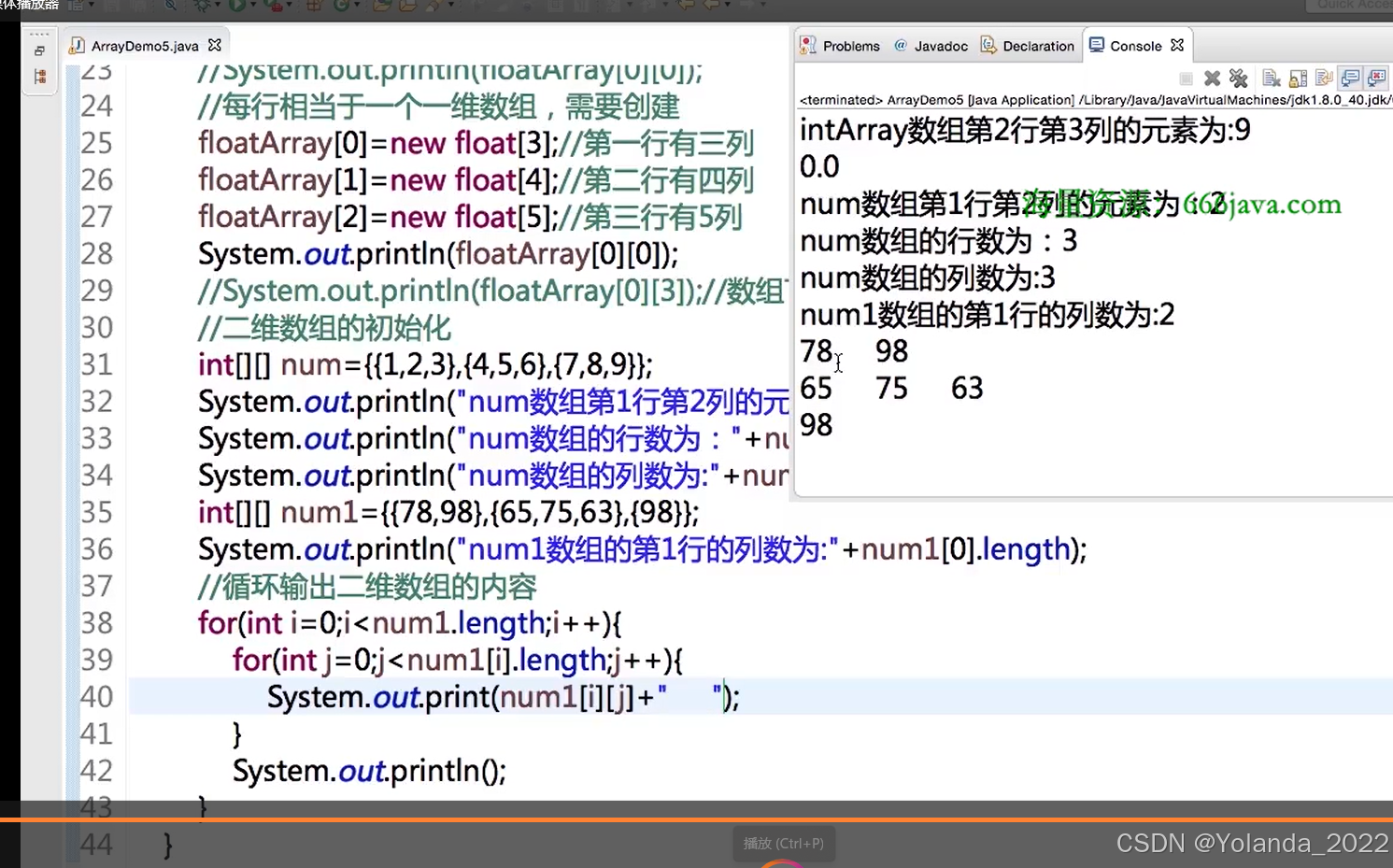This screenshot has width=1393, height=868.
Task: Open the hierarchy view icon in left sidebar
Action: pos(39,77)
